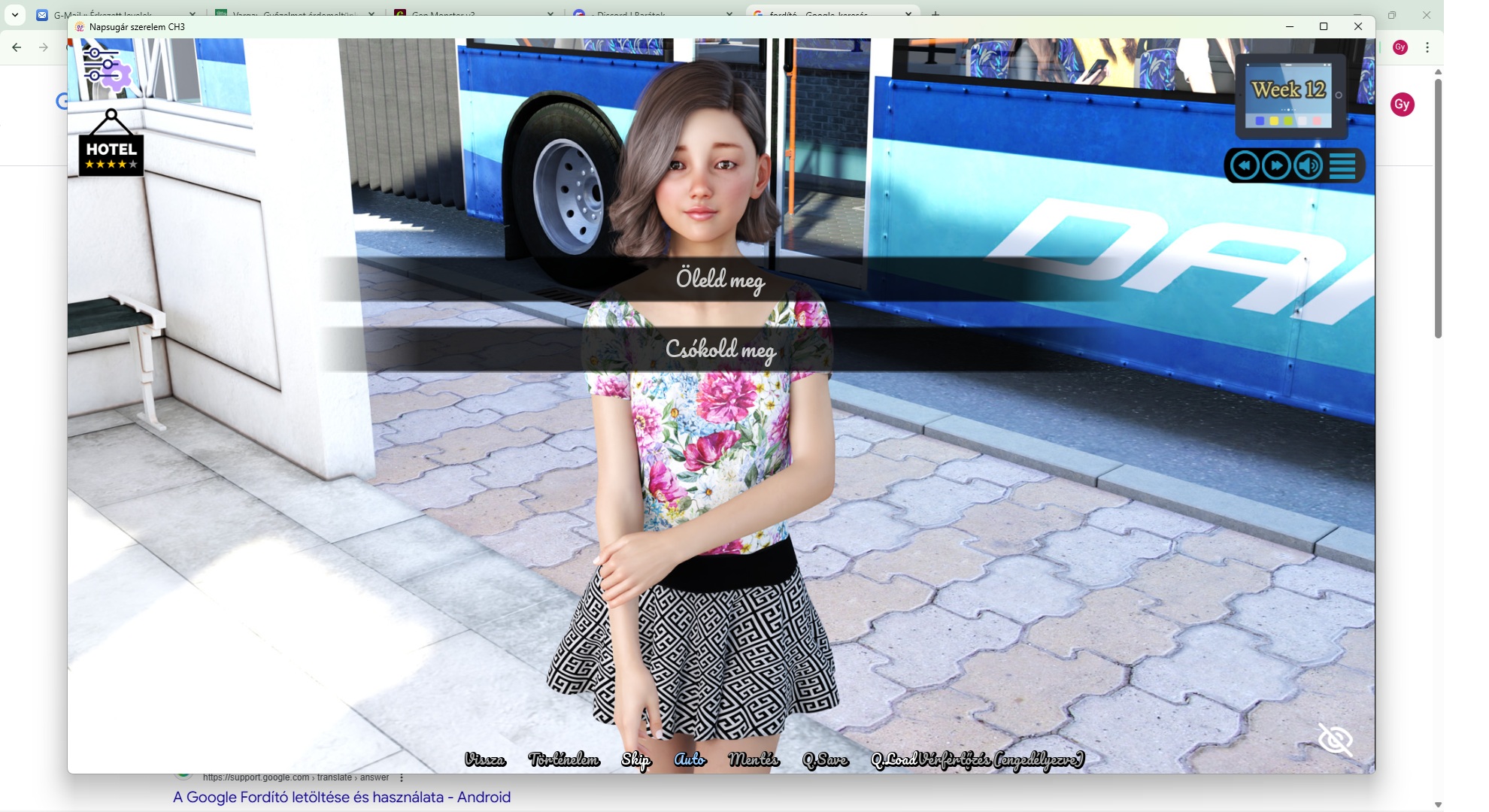Viewport: 1489px width, 812px height.
Task: Choose the "Öleld meg" option
Action: tap(720, 280)
